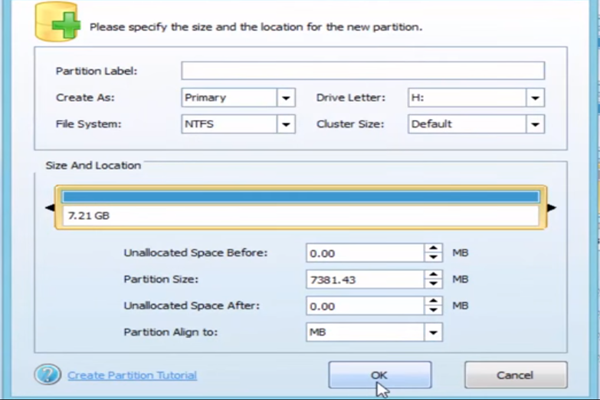
Task: Increase Partition Size value
Action: tap(433, 275)
